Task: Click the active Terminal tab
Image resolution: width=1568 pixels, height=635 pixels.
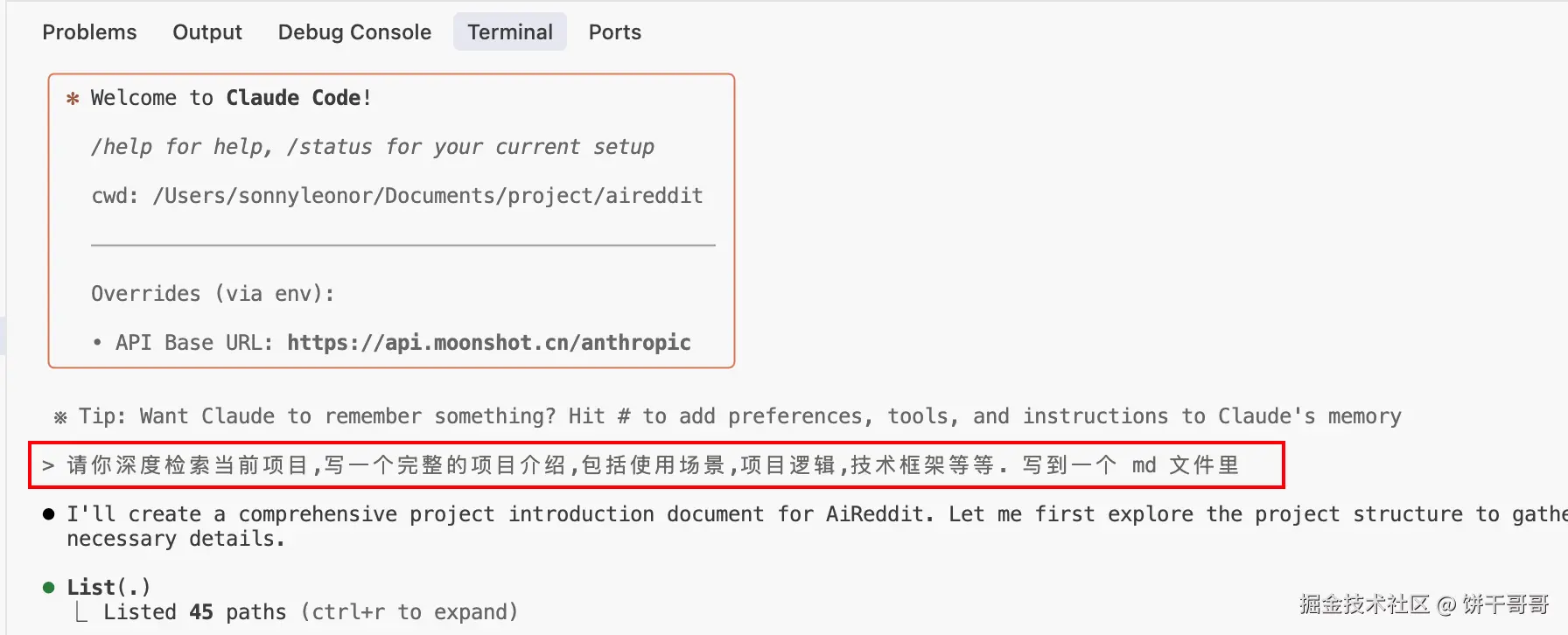Action: (x=510, y=32)
